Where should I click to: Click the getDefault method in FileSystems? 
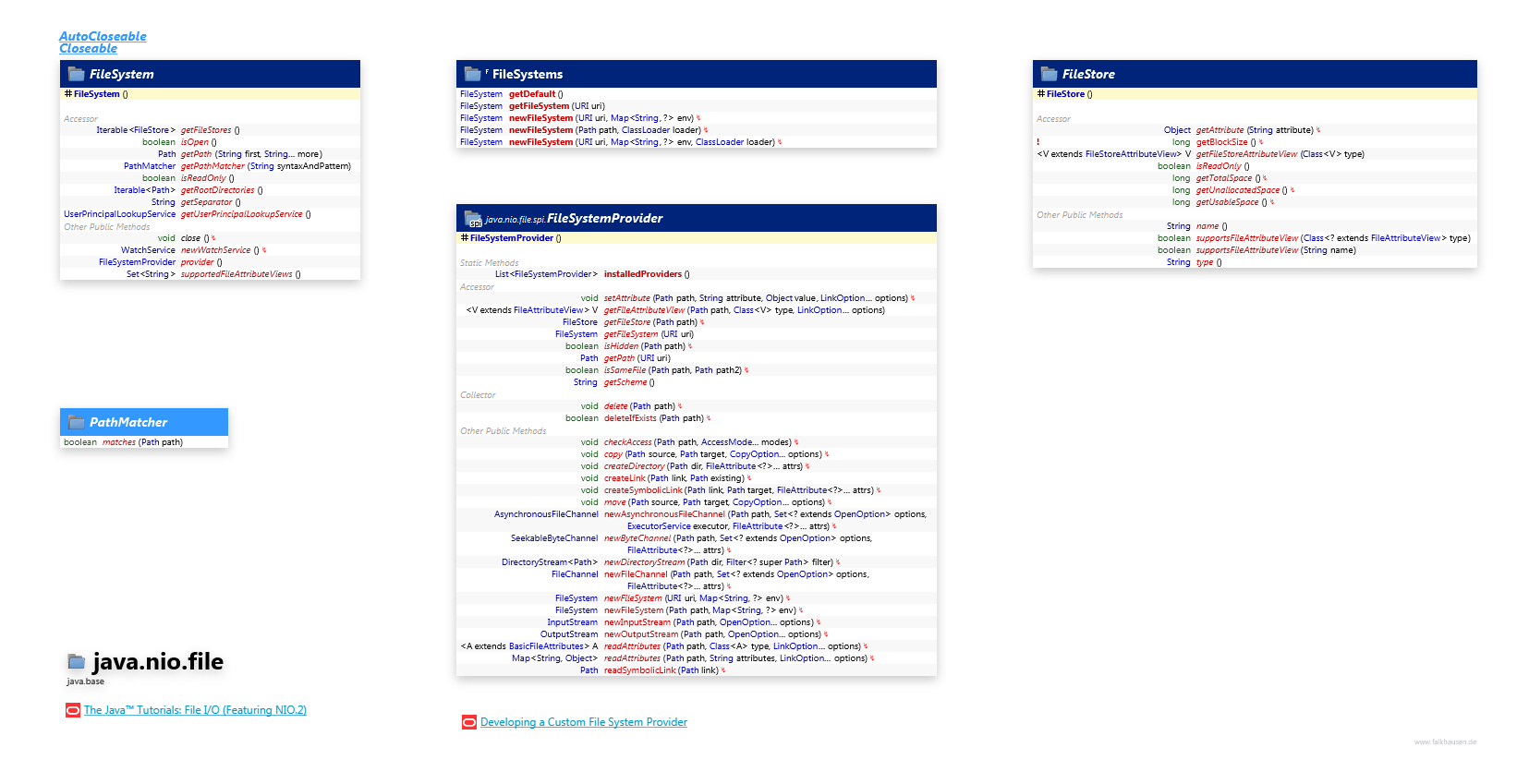532,94
